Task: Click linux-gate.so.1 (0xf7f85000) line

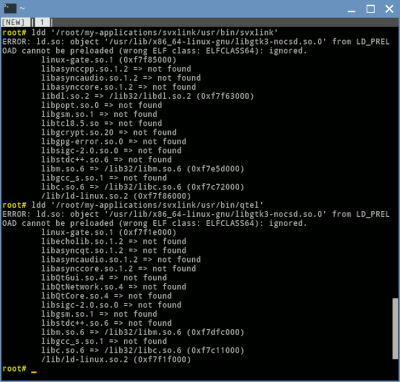Action: tap(109, 60)
